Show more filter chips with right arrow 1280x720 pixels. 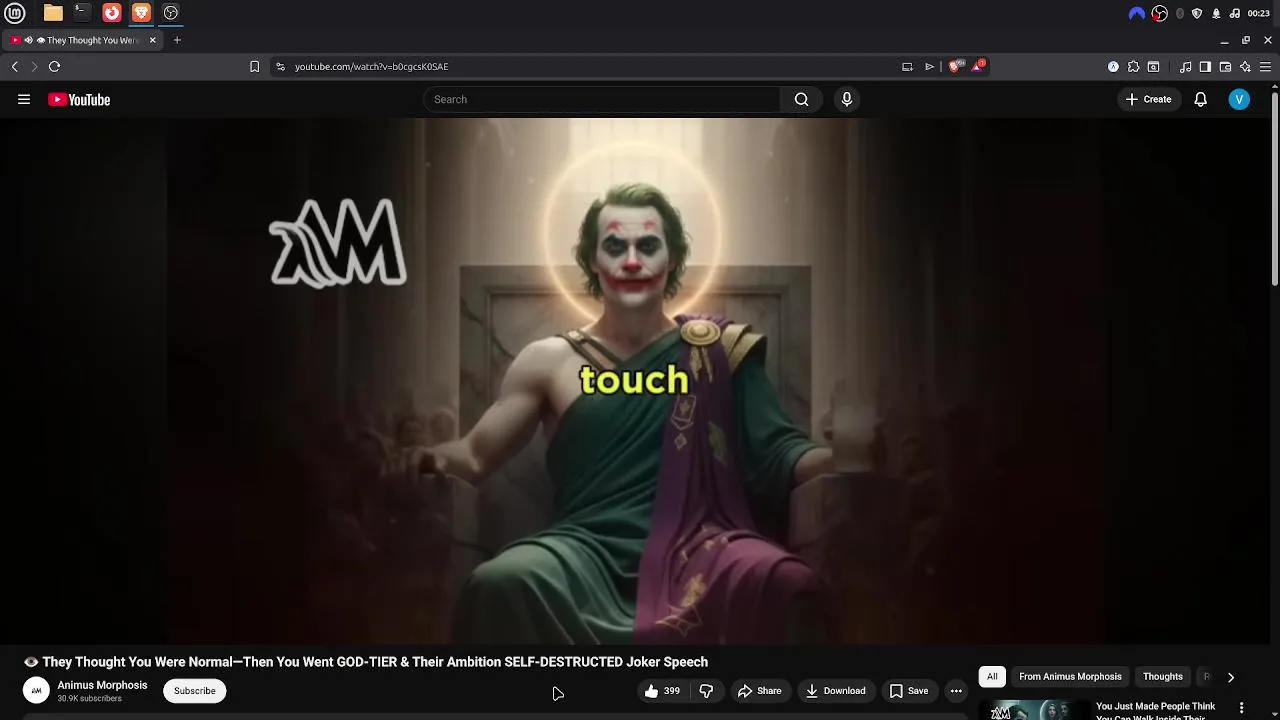click(1230, 677)
